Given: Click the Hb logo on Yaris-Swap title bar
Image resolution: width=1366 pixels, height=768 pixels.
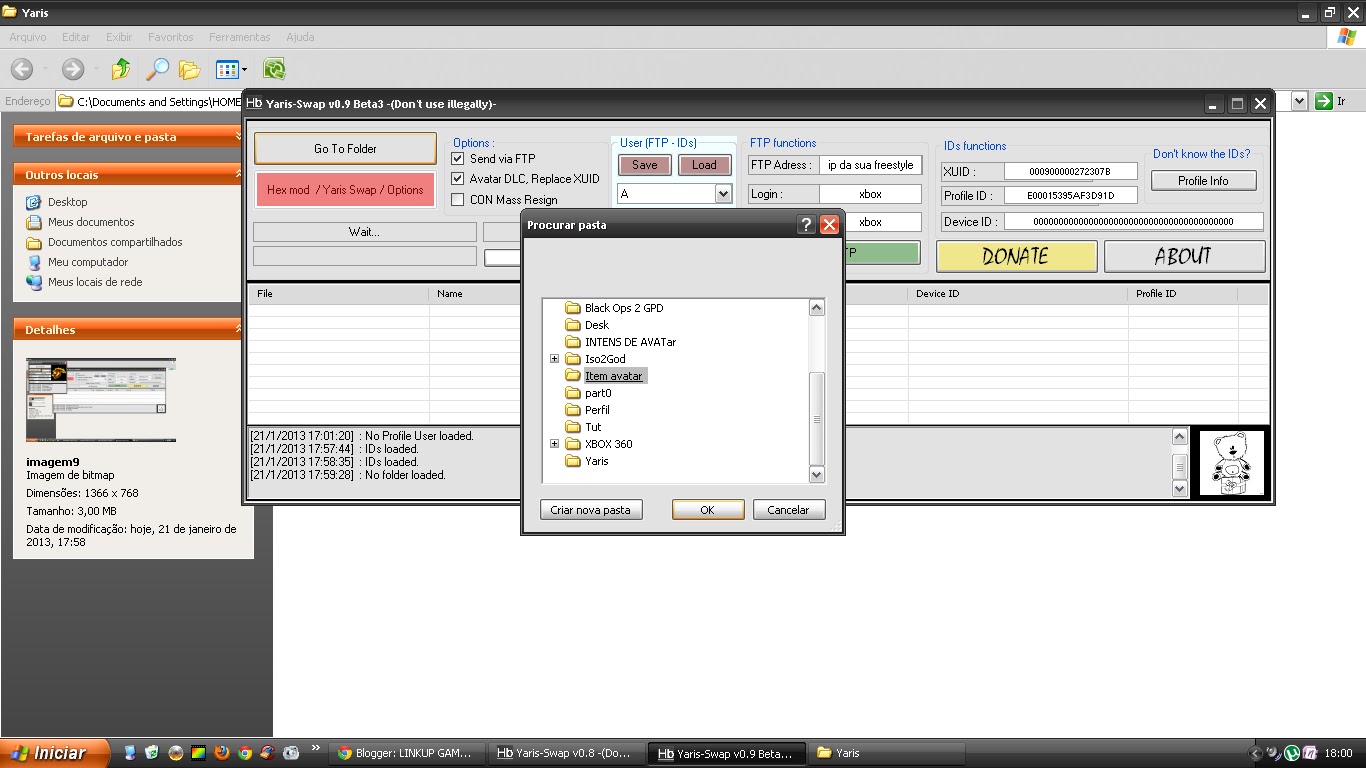Looking at the screenshot, I should 254,103.
